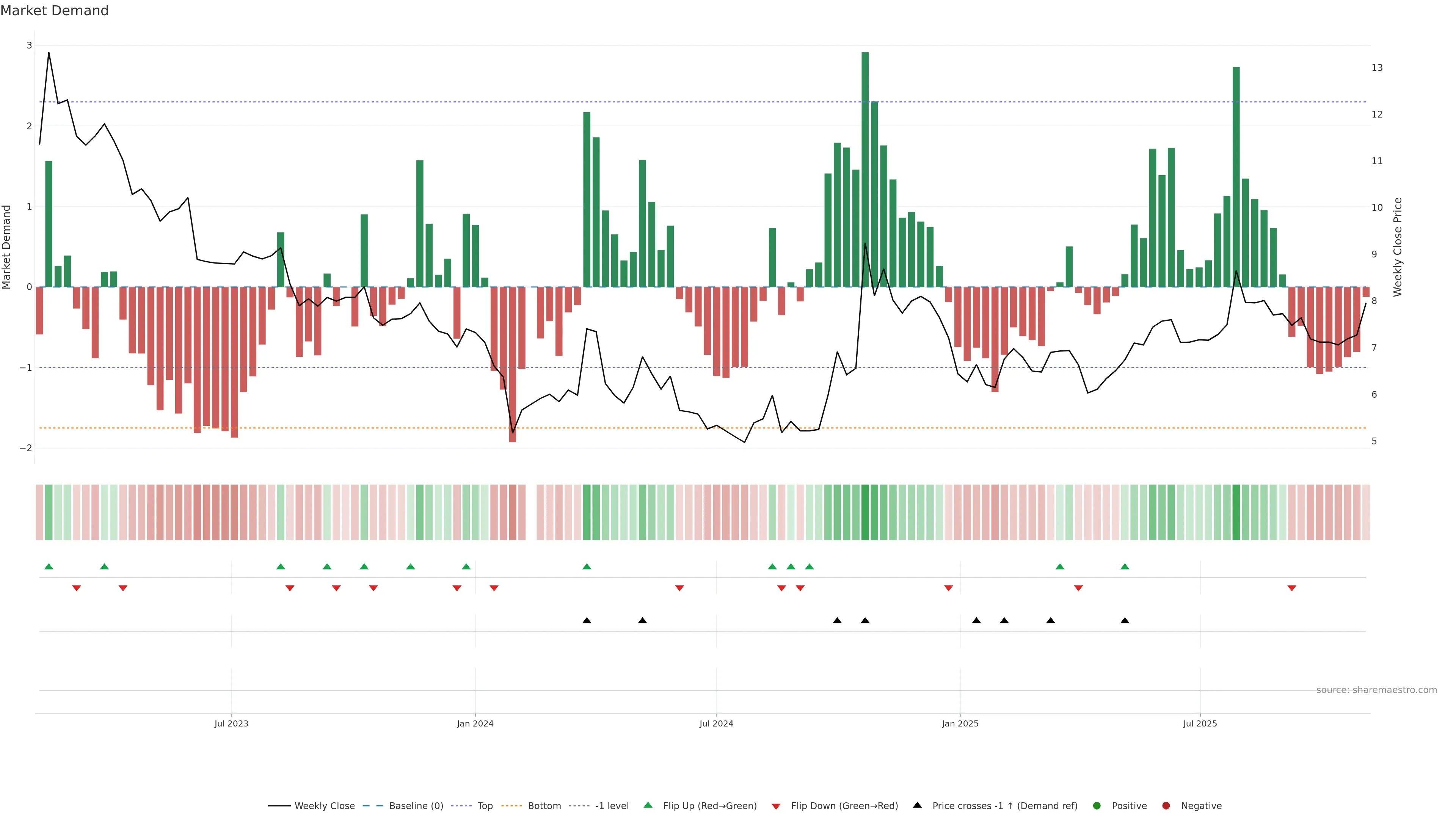The width and height of the screenshot is (1456, 819).
Task: Click the black triangle Price crosses legend icon
Action: [x=917, y=805]
